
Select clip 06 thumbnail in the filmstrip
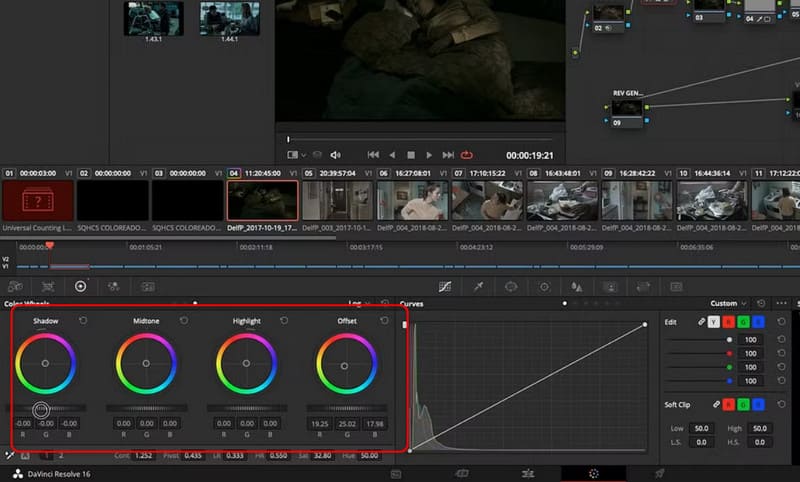(x=412, y=200)
